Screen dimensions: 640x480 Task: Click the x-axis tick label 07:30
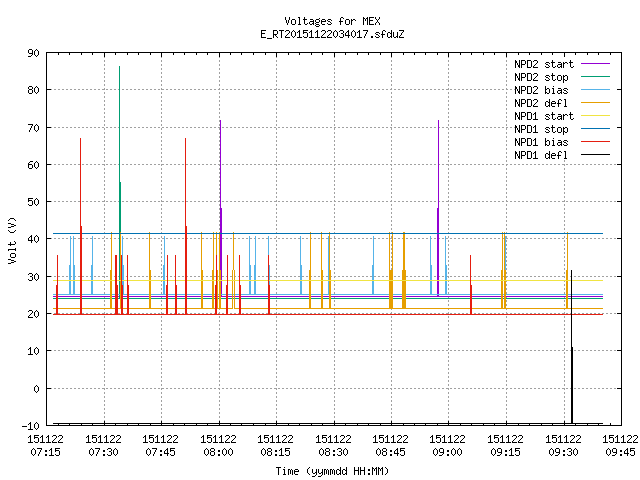103,453
